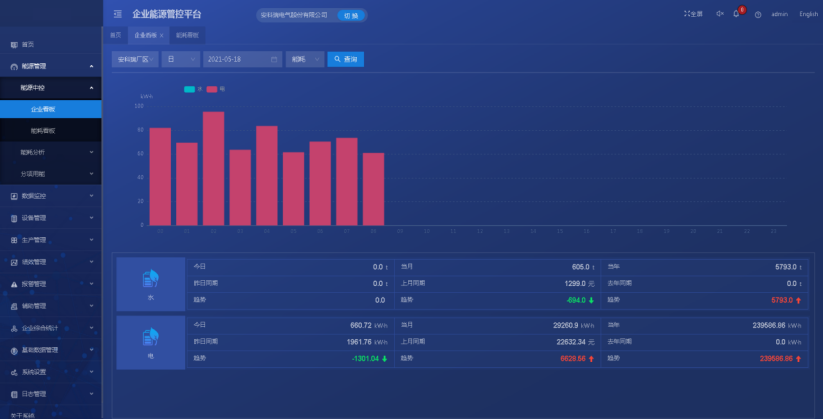Toggle the water (水) series in chart legend
Screen dimensions: 823x419
191,89
